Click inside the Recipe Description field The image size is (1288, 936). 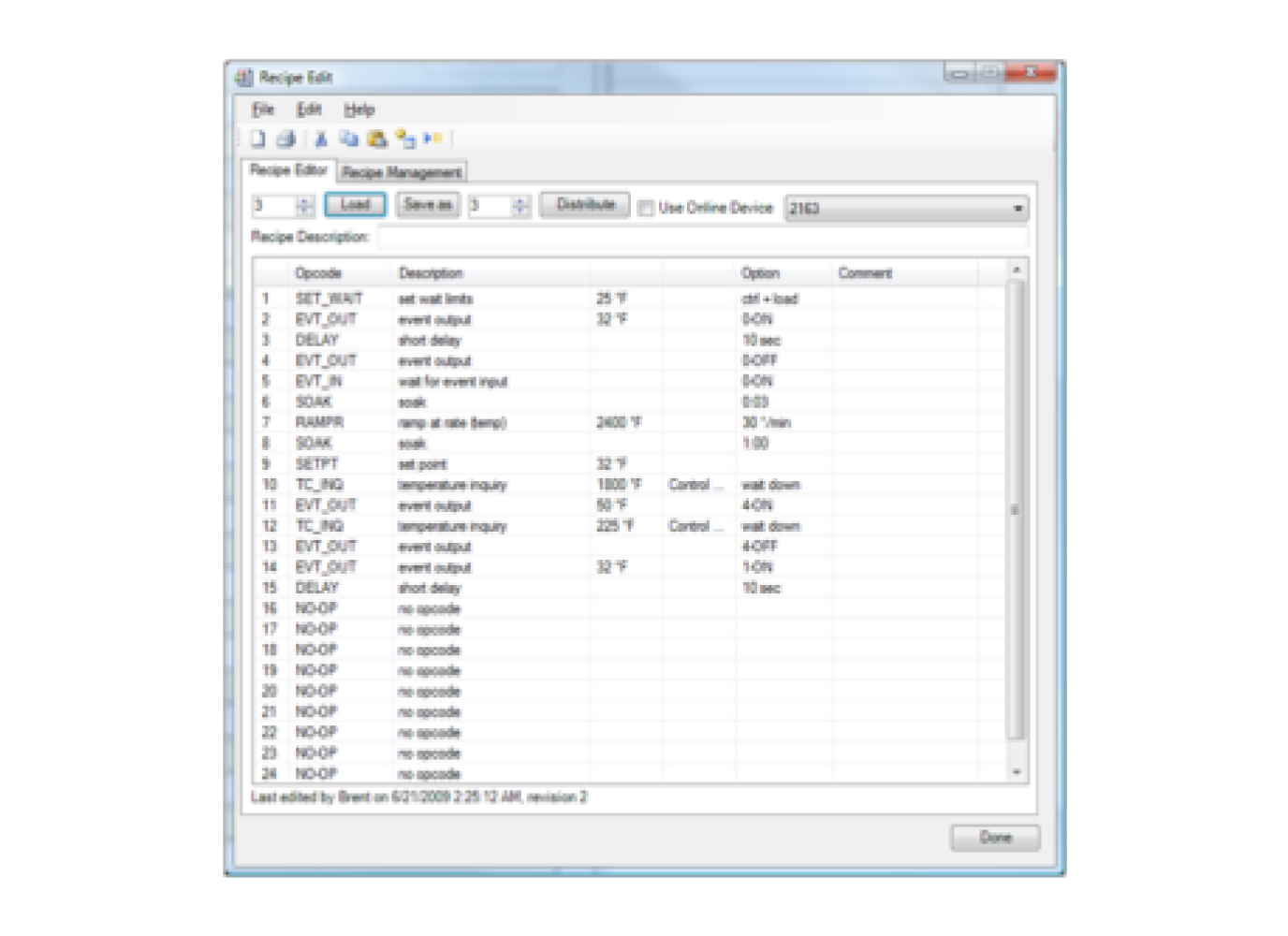[655, 238]
